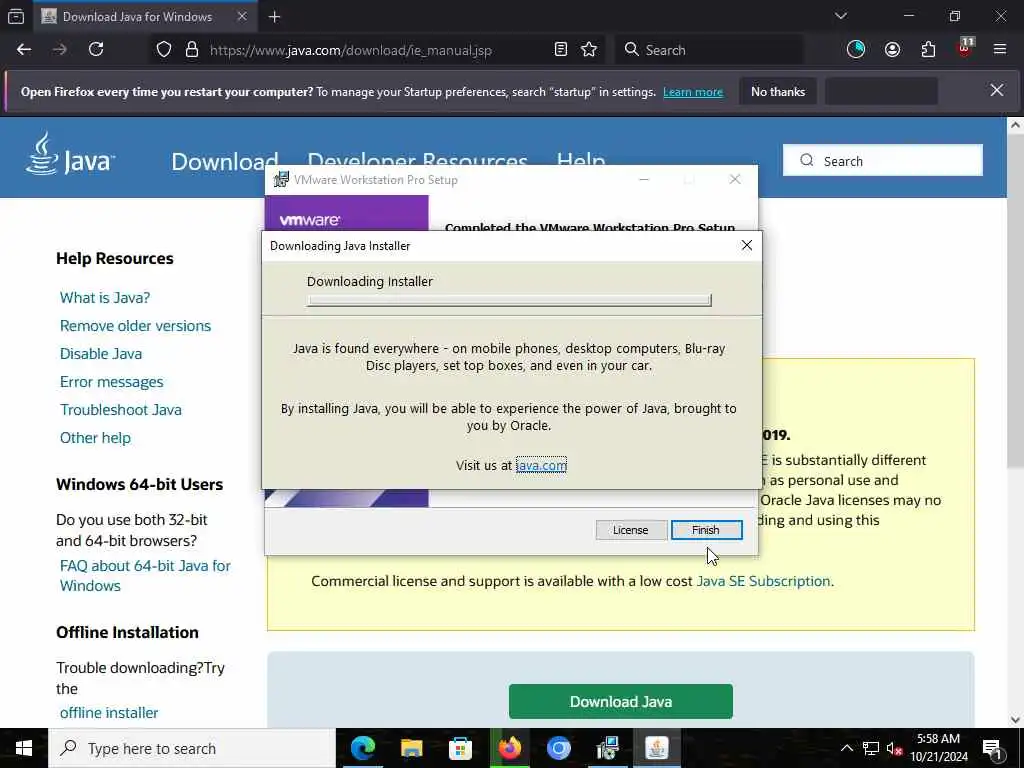Open the shield tracking protection icon
This screenshot has width=1024, height=768.
(164, 50)
